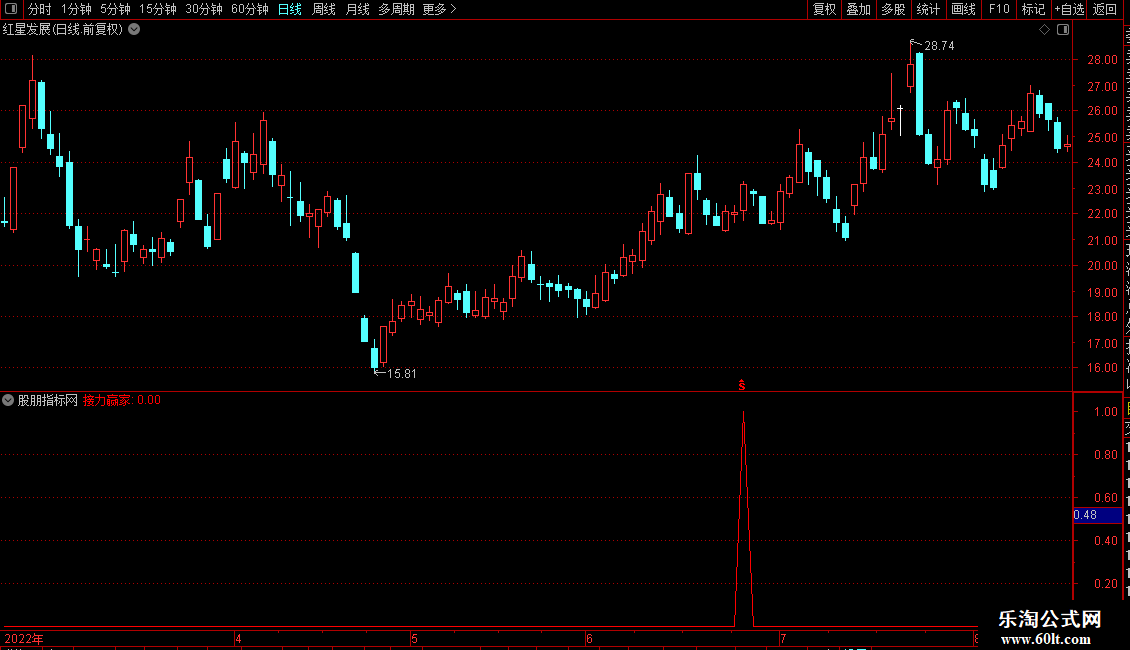Click the 返回 back button
The width and height of the screenshot is (1130, 650).
[1104, 9]
